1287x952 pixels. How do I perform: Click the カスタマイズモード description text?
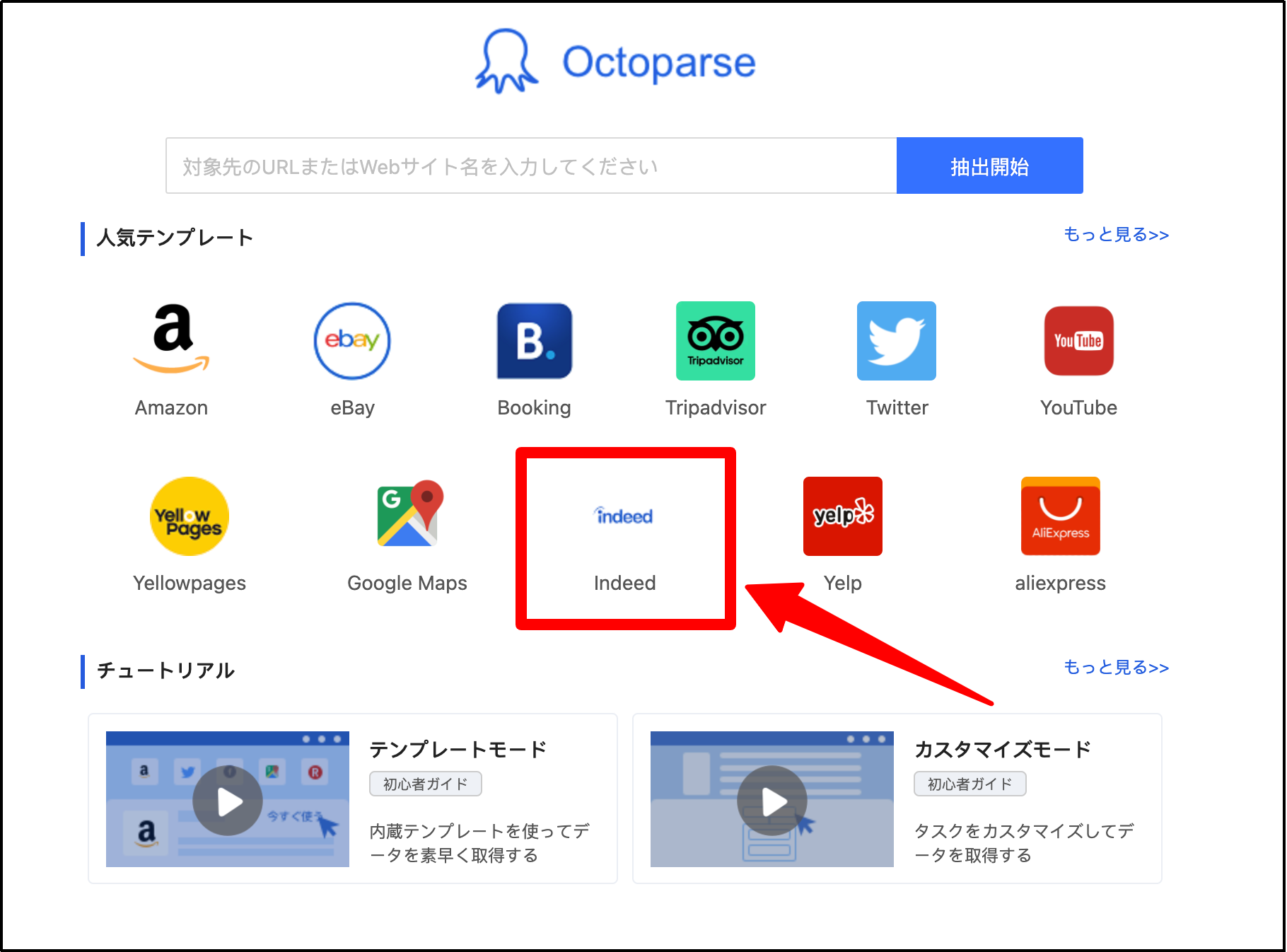(x=1024, y=843)
